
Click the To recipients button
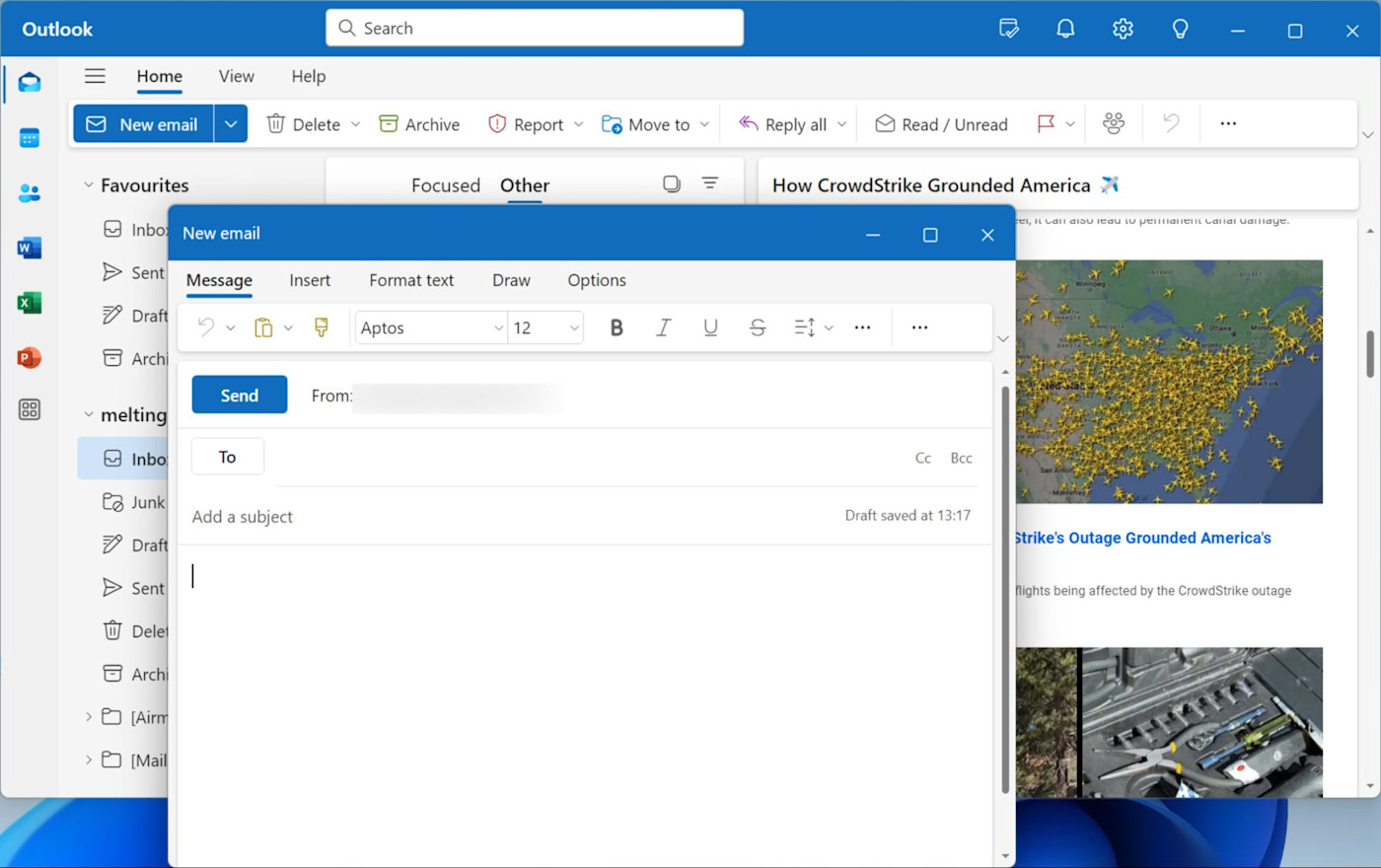pyautogui.click(x=228, y=457)
